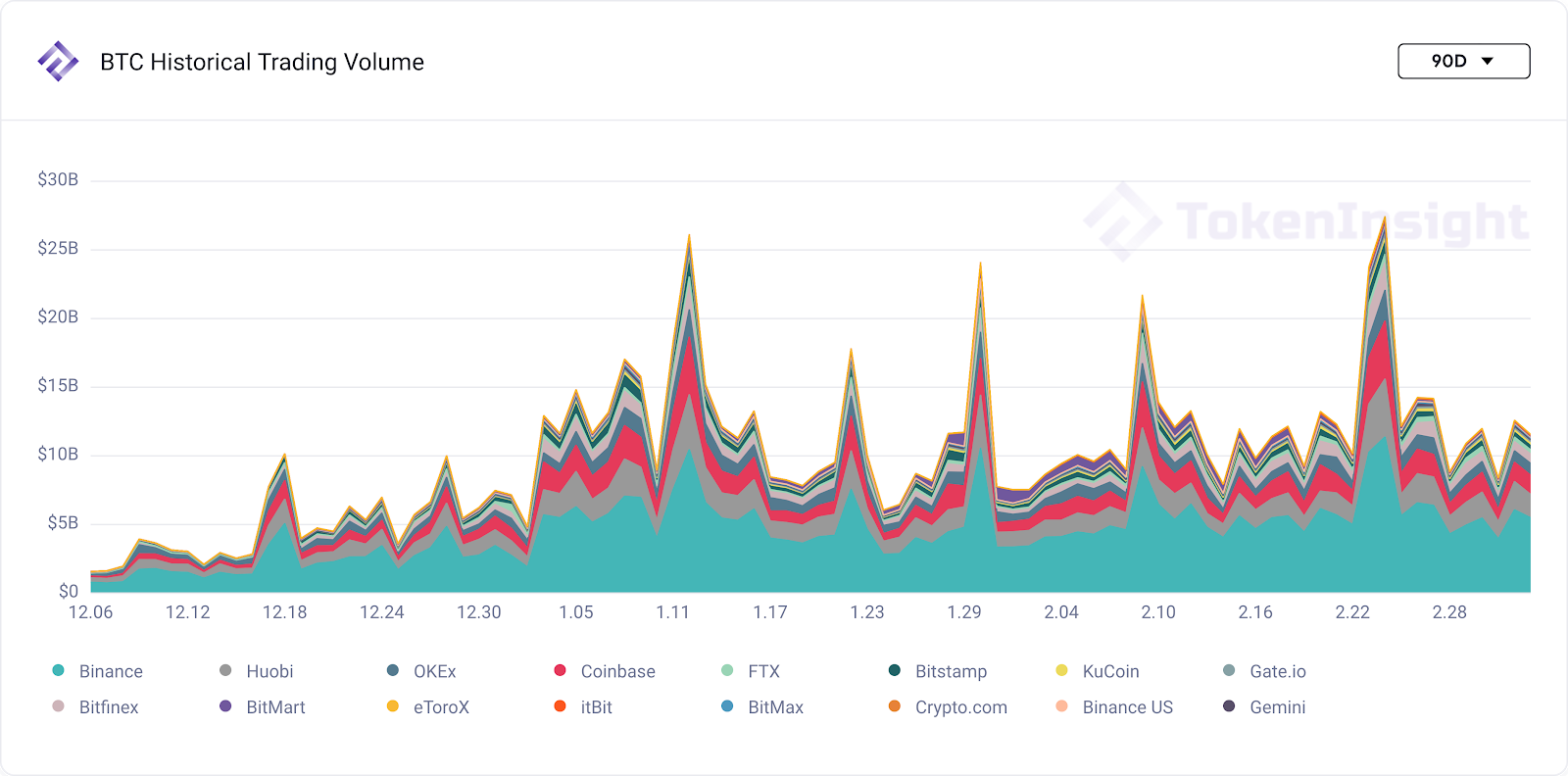
Task: Toggle Huobi series in the legend
Action: tap(256, 671)
